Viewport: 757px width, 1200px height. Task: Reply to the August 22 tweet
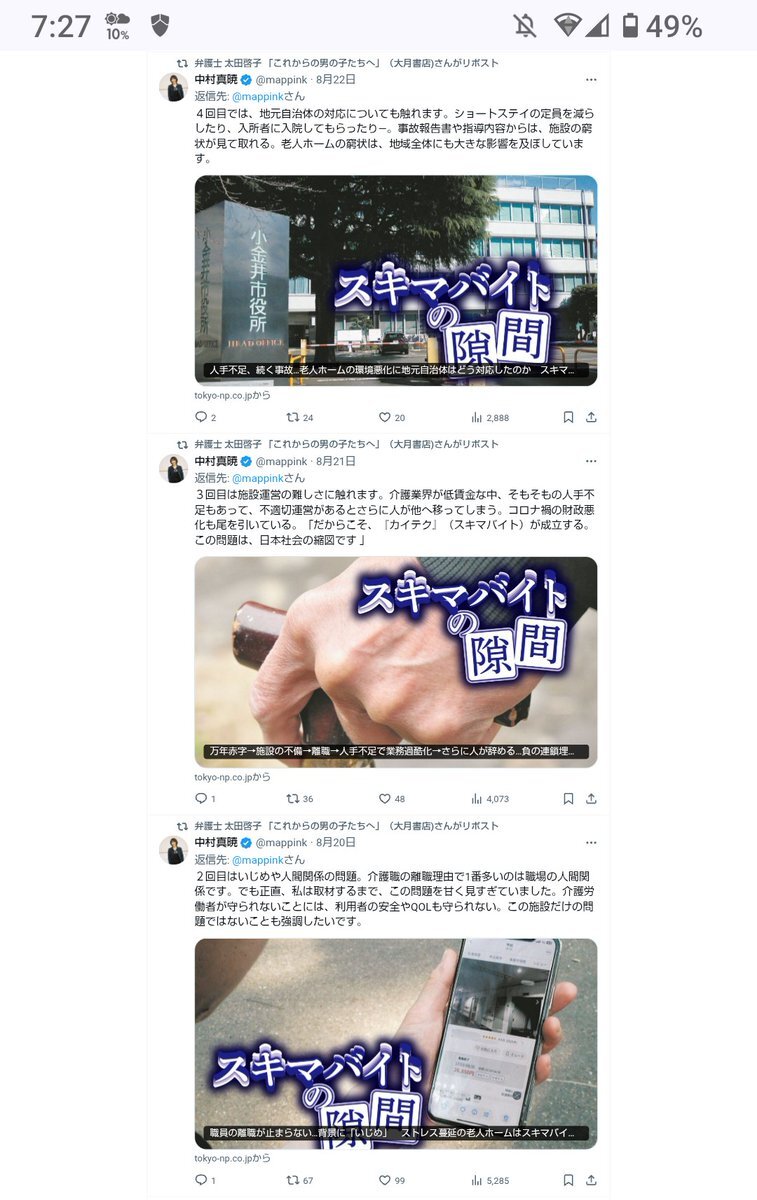[x=200, y=417]
